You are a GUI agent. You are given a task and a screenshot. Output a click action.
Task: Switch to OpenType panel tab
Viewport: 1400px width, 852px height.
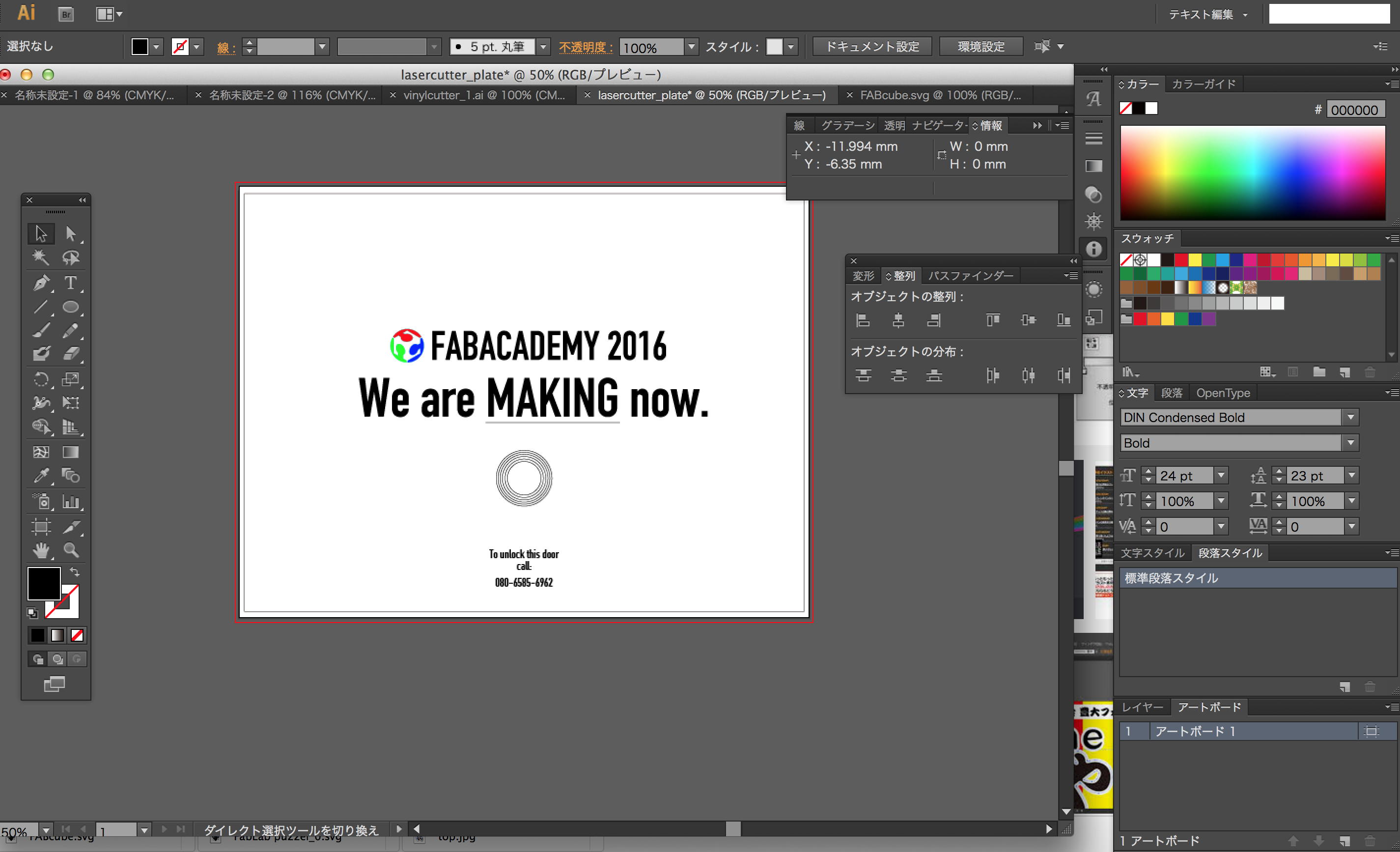pos(1223,393)
